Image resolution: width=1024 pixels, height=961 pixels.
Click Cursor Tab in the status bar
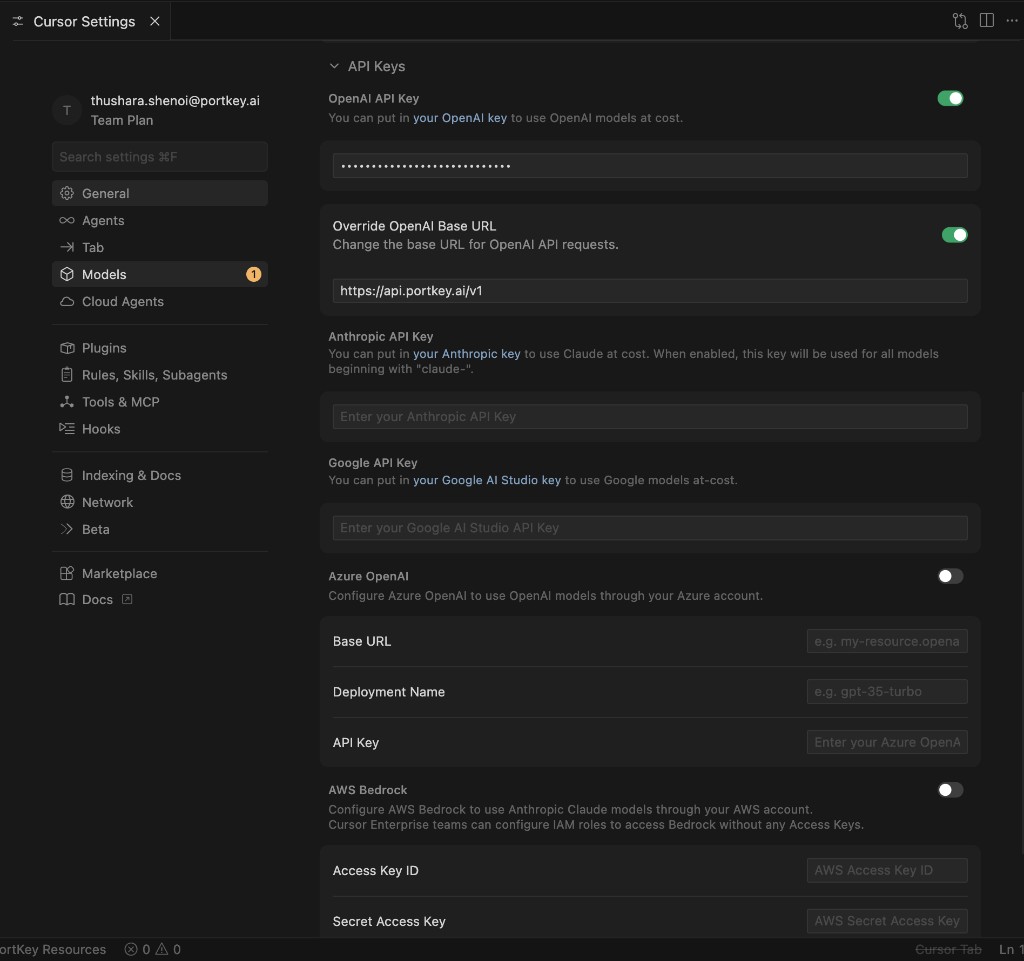point(948,949)
